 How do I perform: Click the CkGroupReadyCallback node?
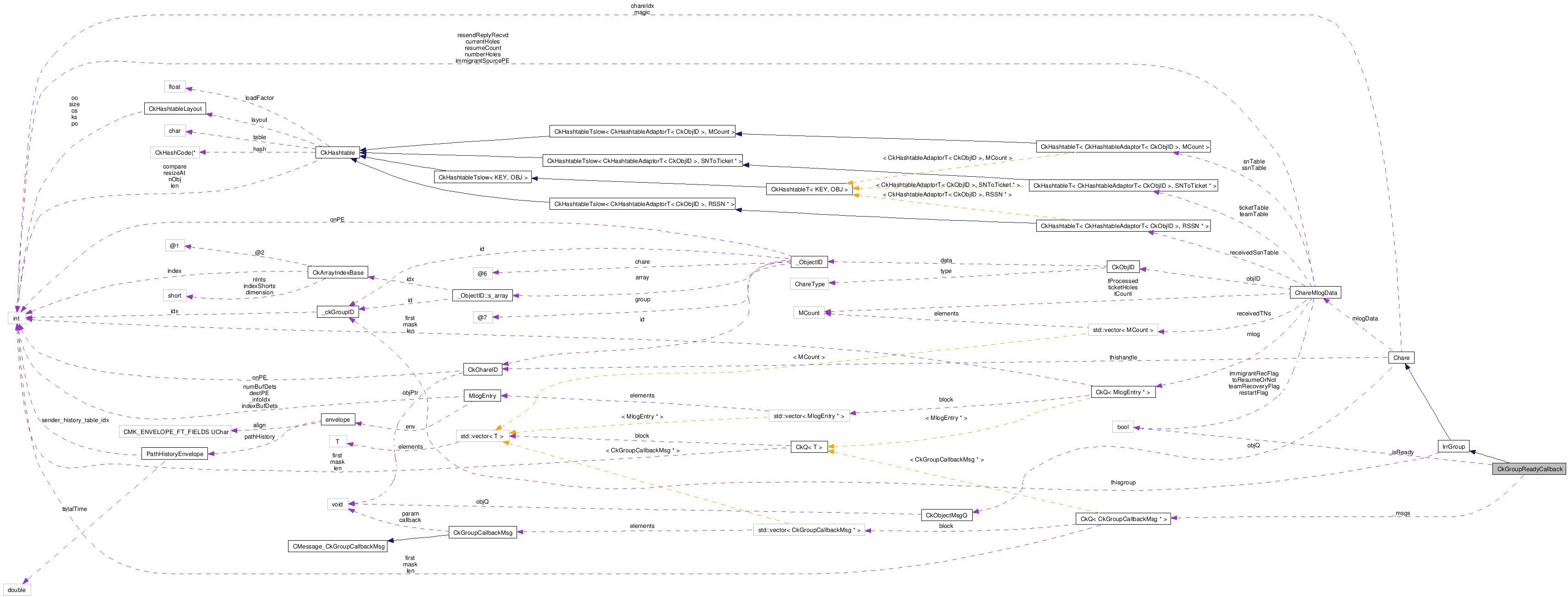pos(1529,469)
